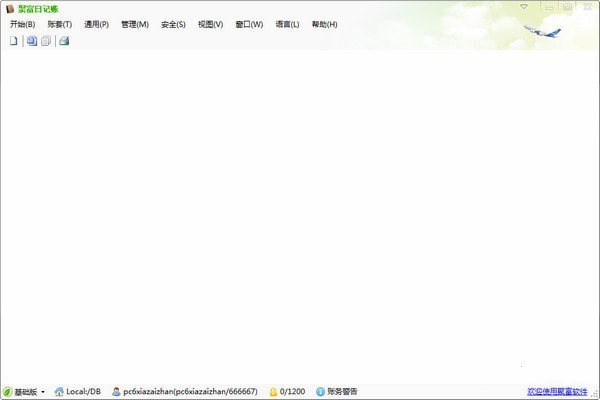600x400 pixels.
Task: Click the printer toolbar icon
Action: click(64, 41)
